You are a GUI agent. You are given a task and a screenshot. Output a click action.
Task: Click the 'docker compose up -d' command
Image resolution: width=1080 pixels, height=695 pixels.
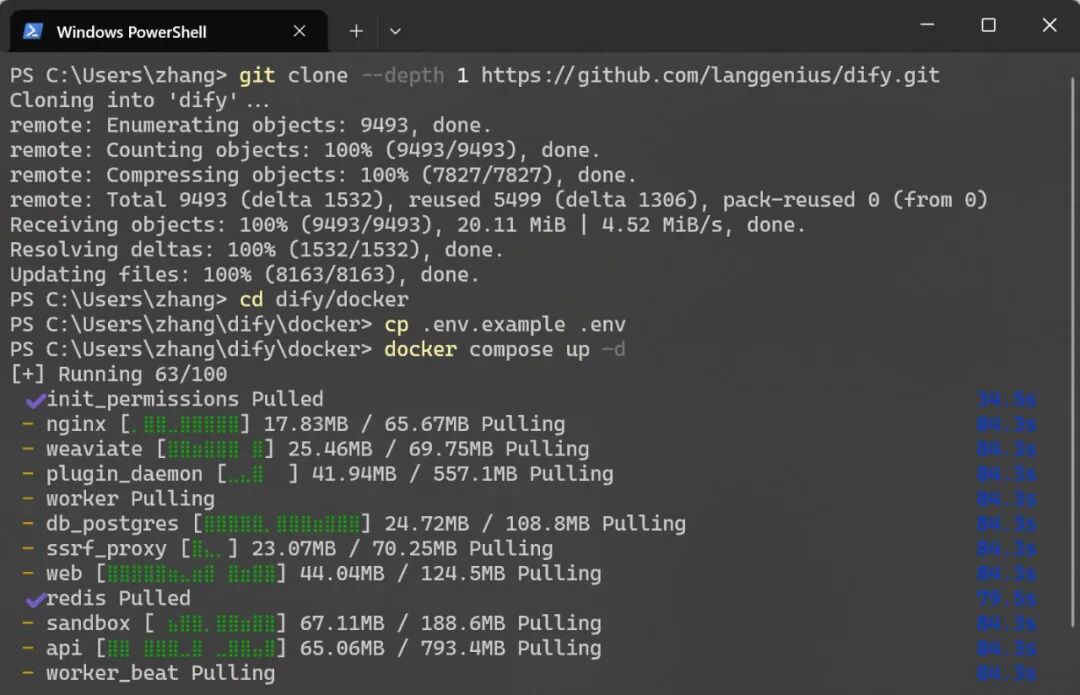[x=505, y=349]
